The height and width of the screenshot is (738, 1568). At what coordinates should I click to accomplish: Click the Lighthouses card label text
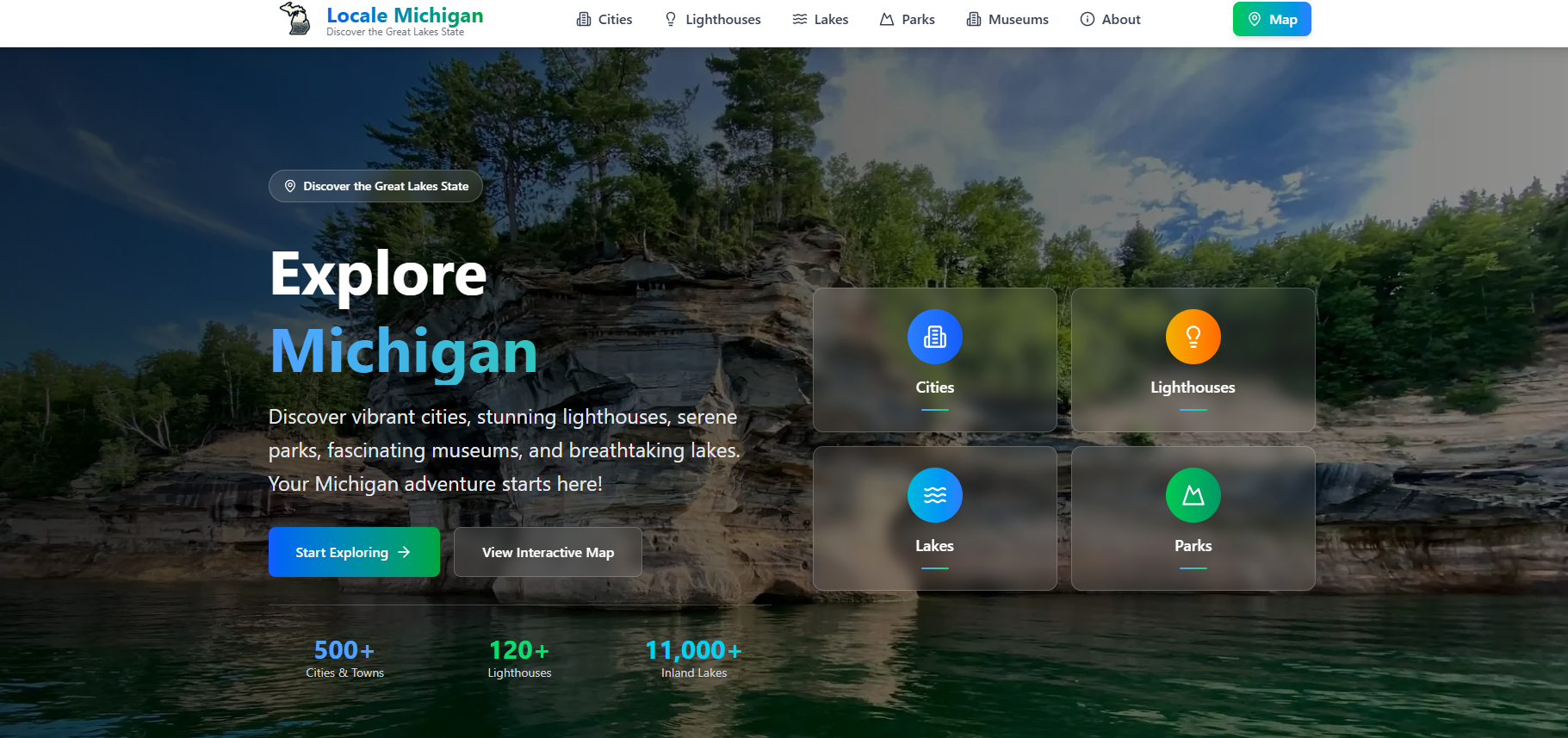[x=1193, y=388]
